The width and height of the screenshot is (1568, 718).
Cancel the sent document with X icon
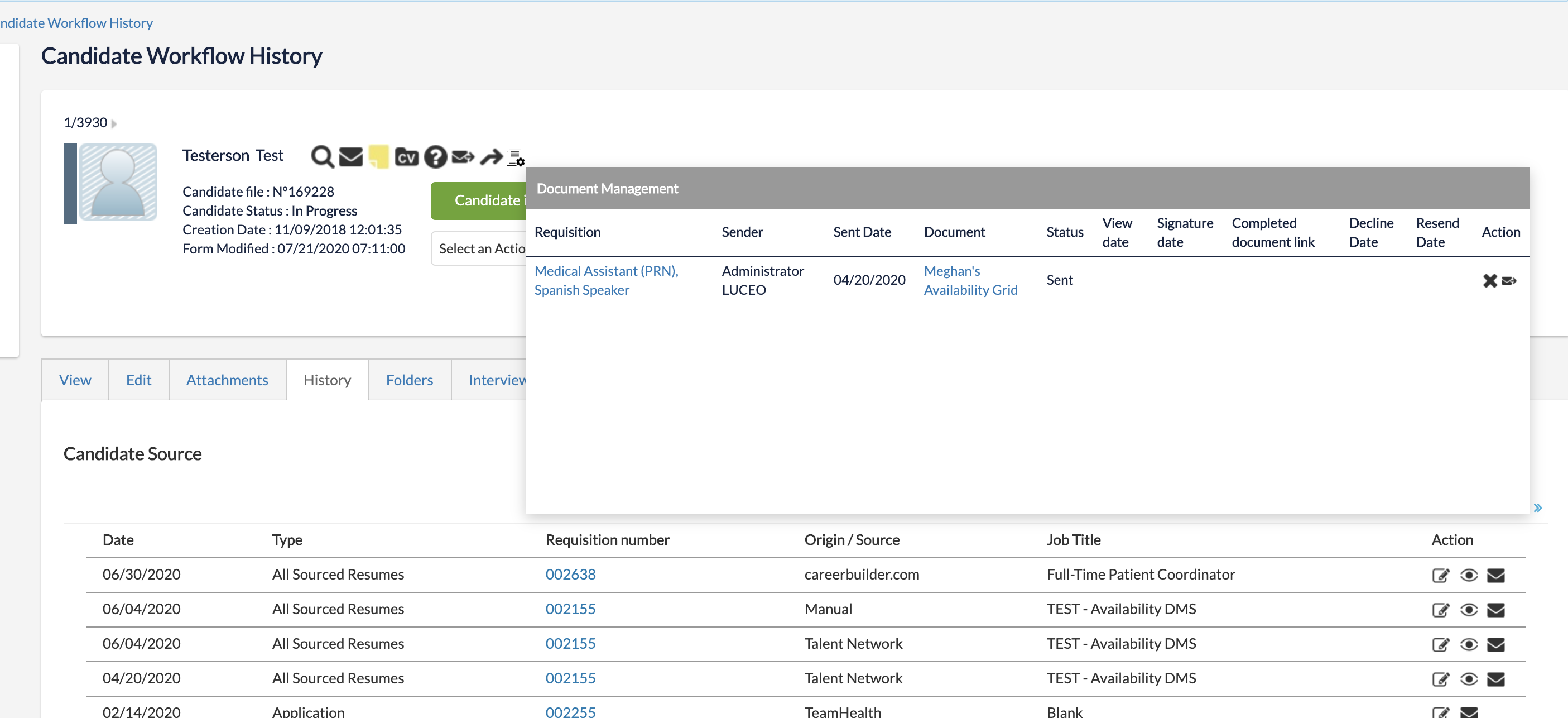(1489, 281)
